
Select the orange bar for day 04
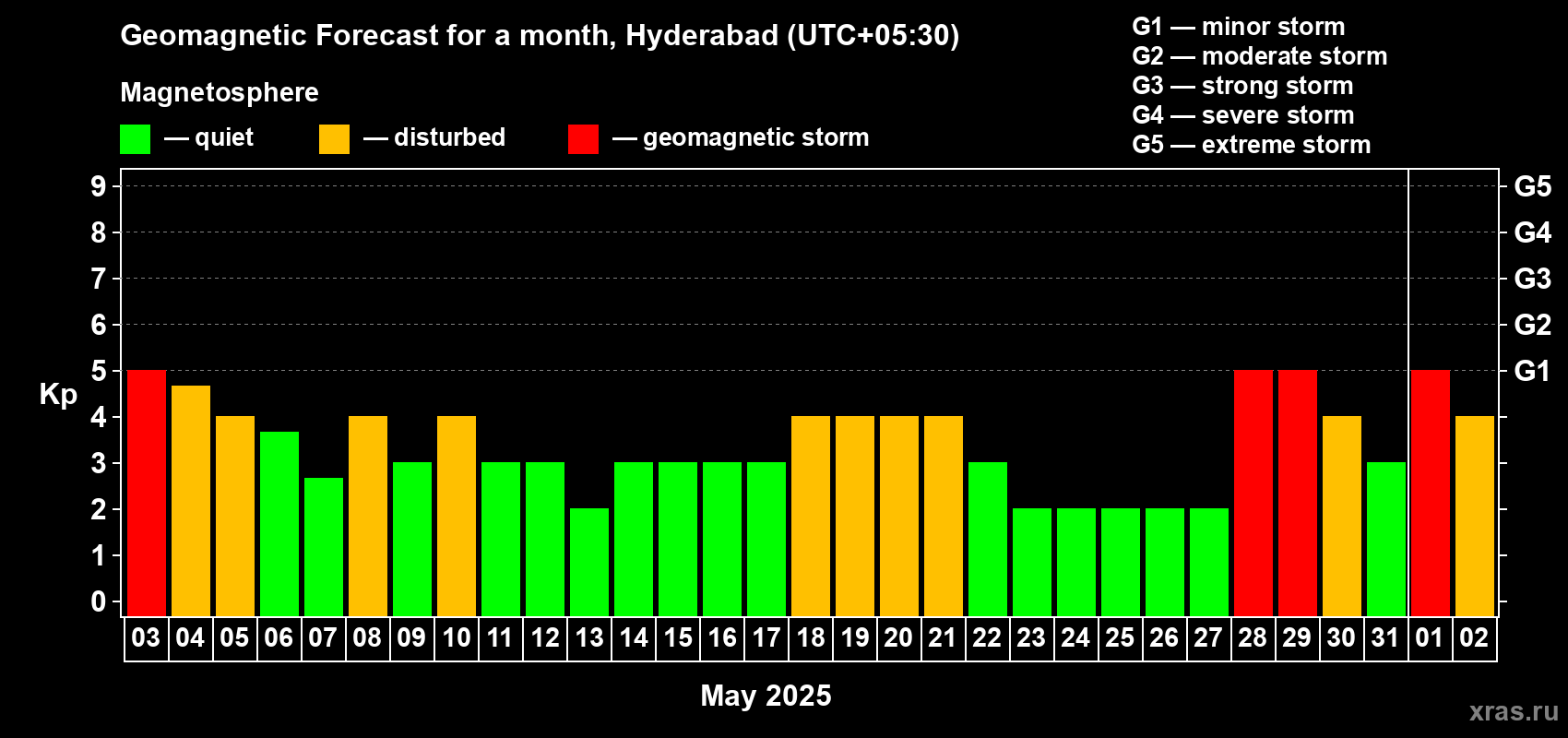(191, 501)
